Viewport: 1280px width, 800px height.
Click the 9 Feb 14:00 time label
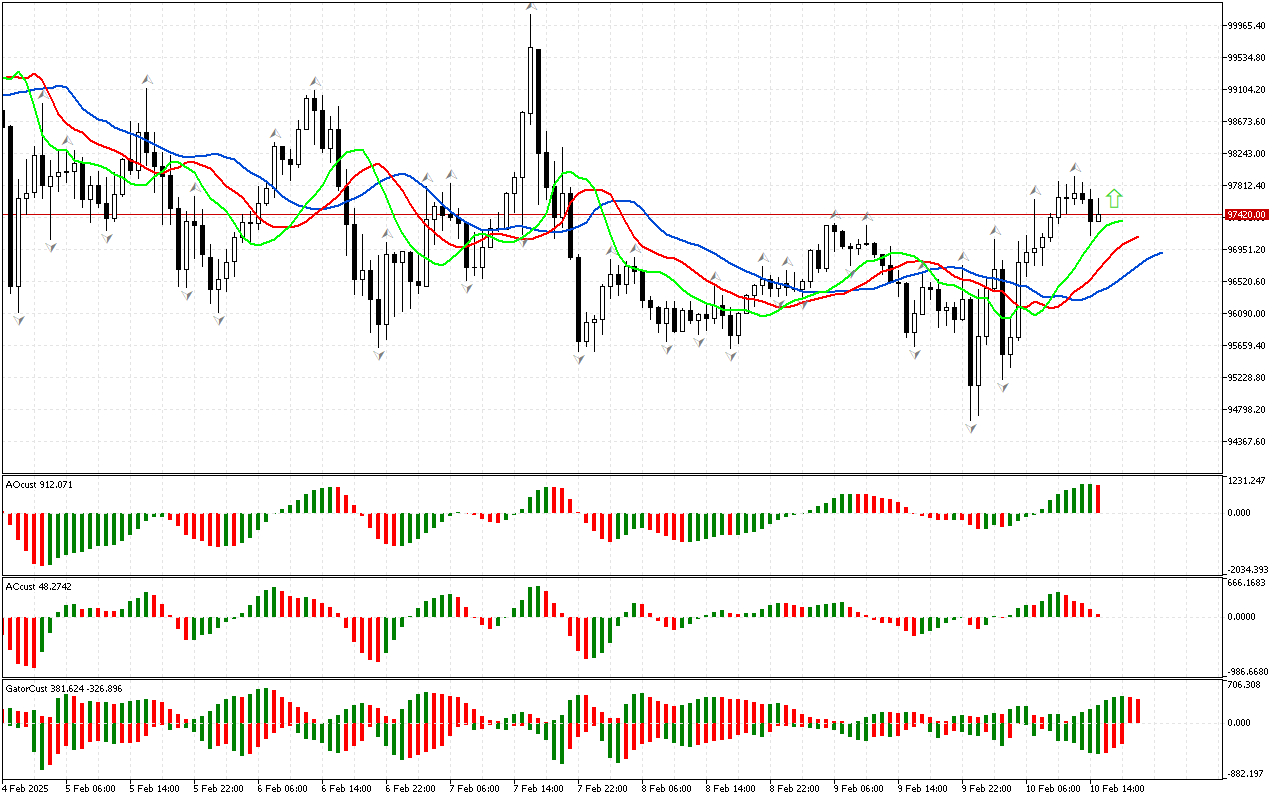pyautogui.click(x=923, y=788)
